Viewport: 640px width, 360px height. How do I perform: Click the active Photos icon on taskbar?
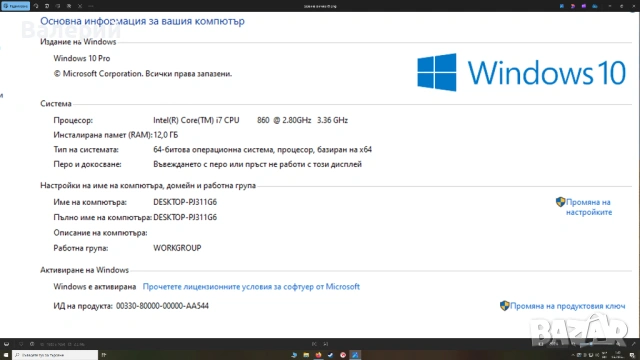click(355, 355)
